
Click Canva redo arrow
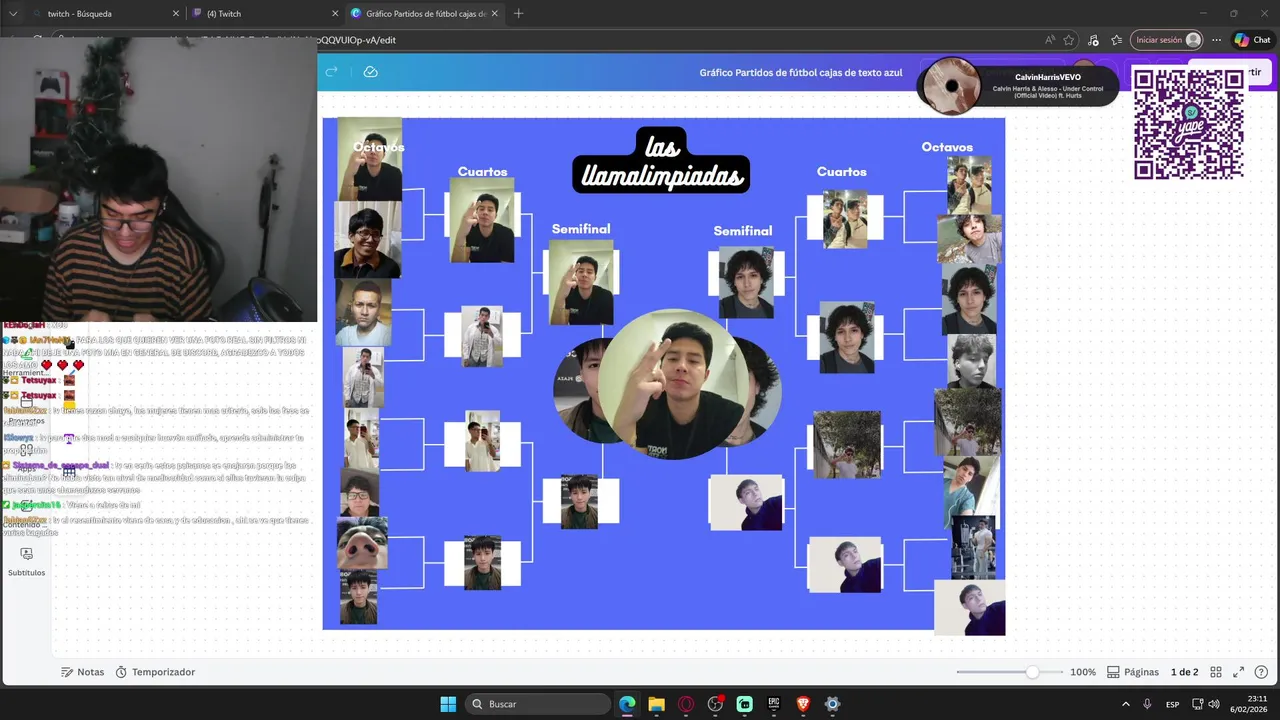(332, 72)
